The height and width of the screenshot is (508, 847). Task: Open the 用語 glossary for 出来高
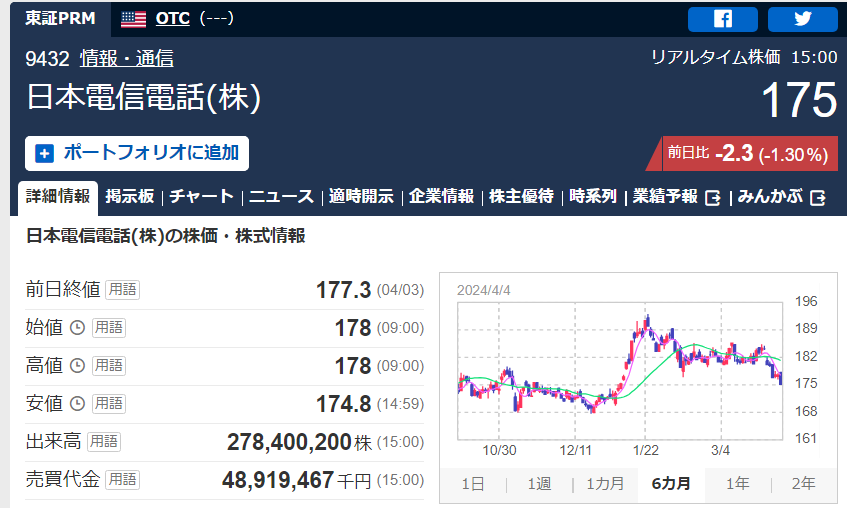[x=104, y=442]
